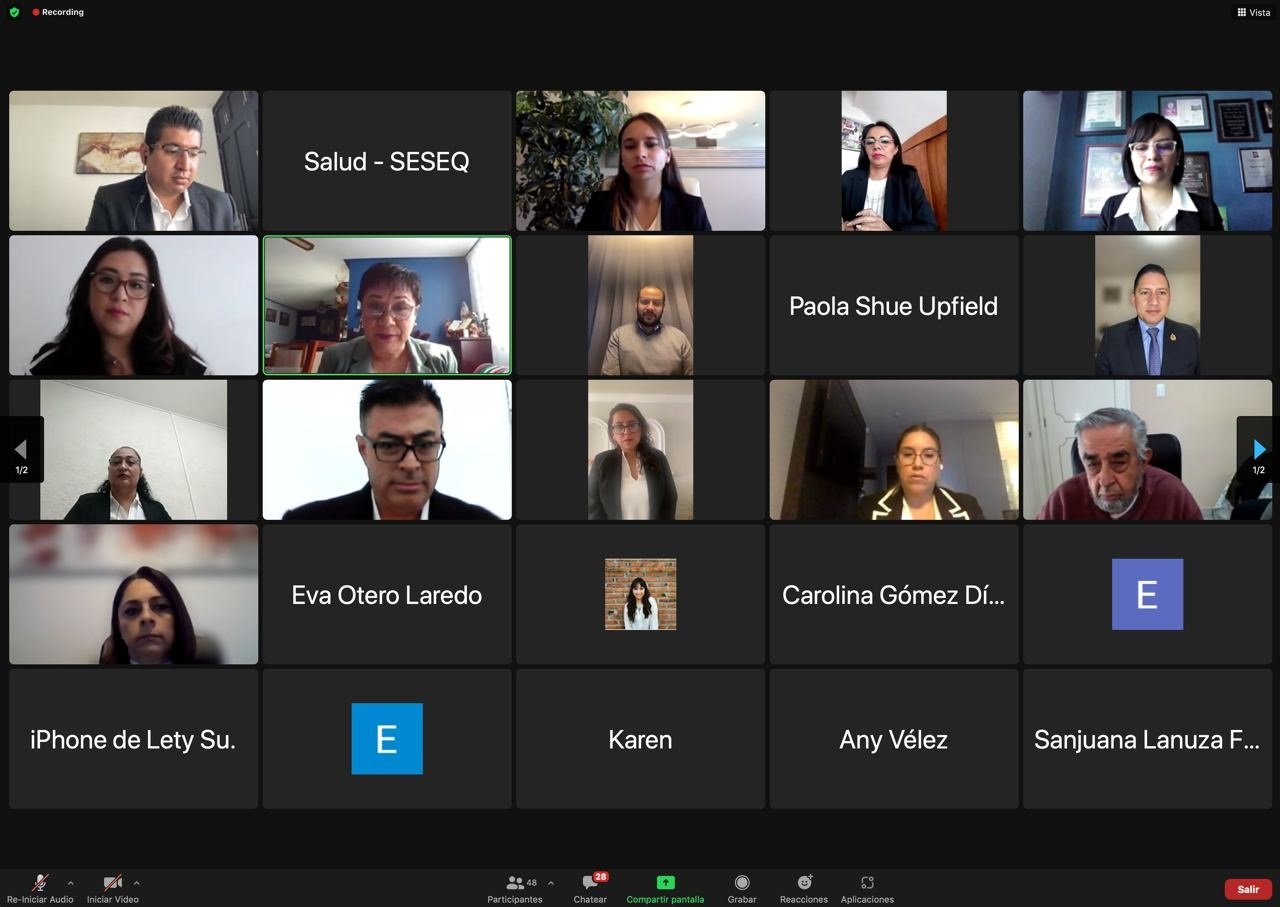Select the iPhone de Lety Su. tile

tap(134, 739)
